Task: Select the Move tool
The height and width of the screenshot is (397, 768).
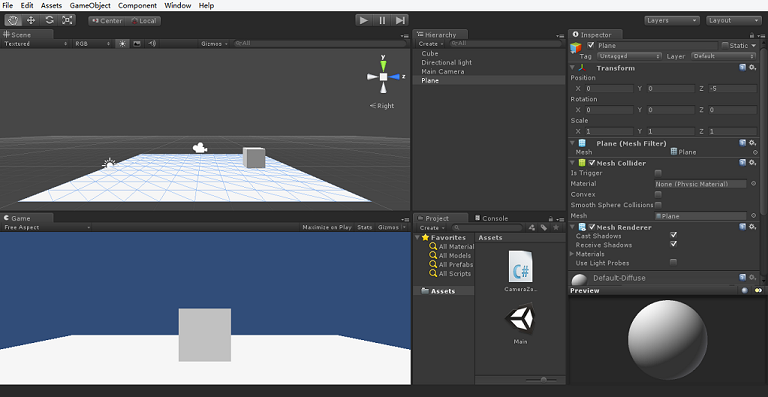Action: 31,20
